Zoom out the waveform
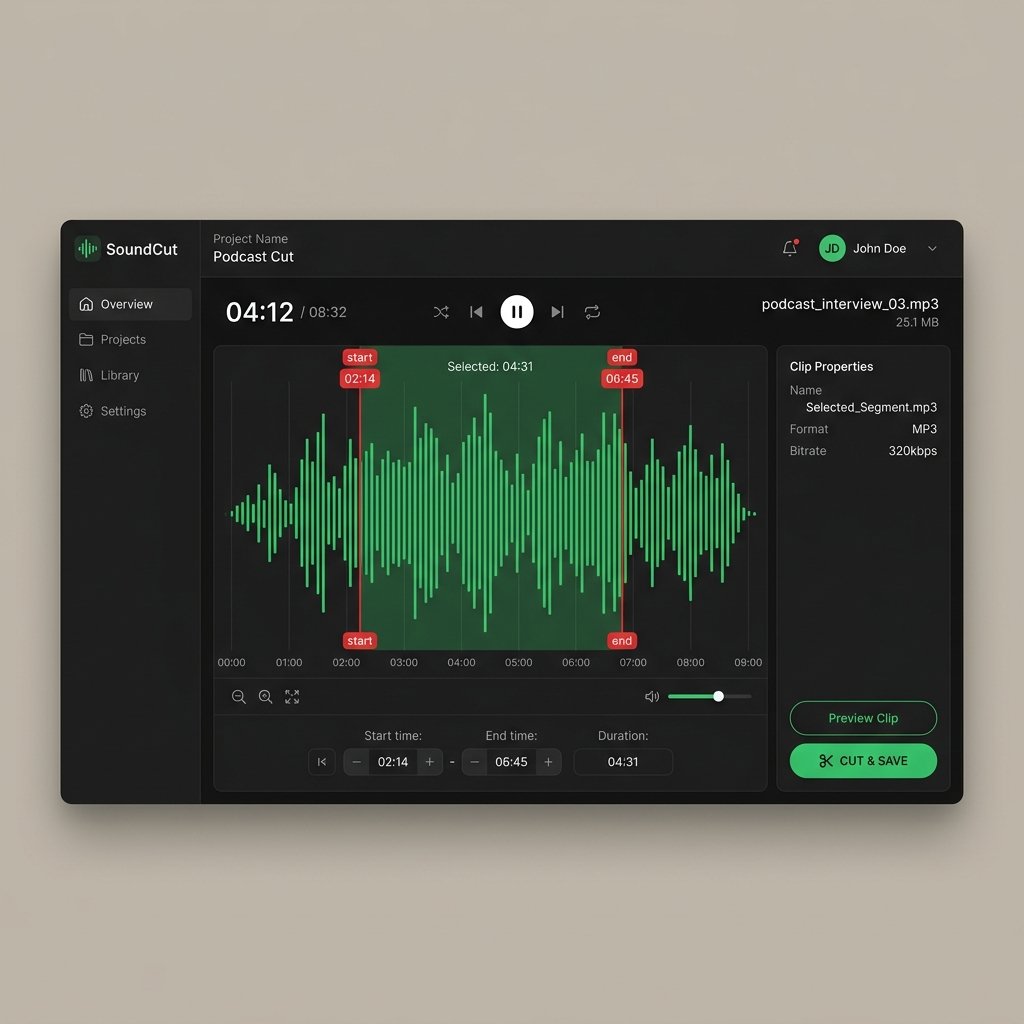 pos(239,697)
